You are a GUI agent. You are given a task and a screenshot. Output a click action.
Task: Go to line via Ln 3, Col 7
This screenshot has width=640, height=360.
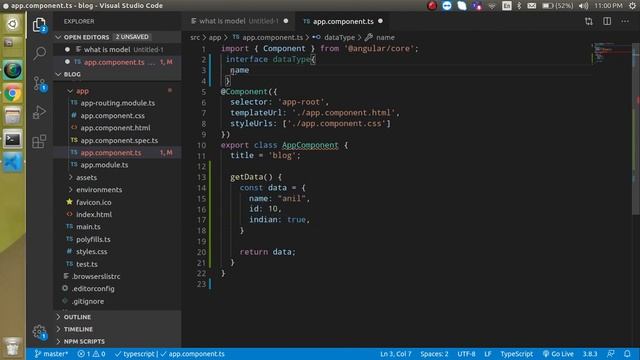click(x=396, y=354)
